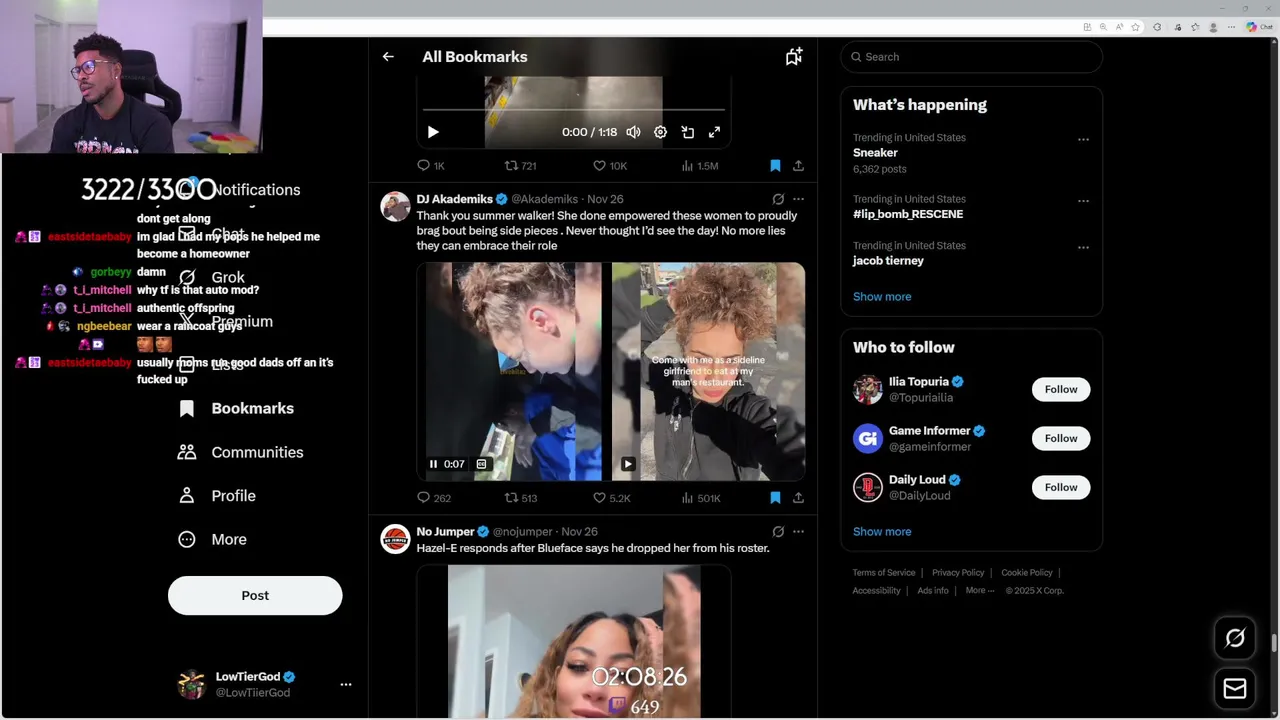Open Grok action on DJ Akademiks post
1280x720 pixels.
(x=778, y=199)
